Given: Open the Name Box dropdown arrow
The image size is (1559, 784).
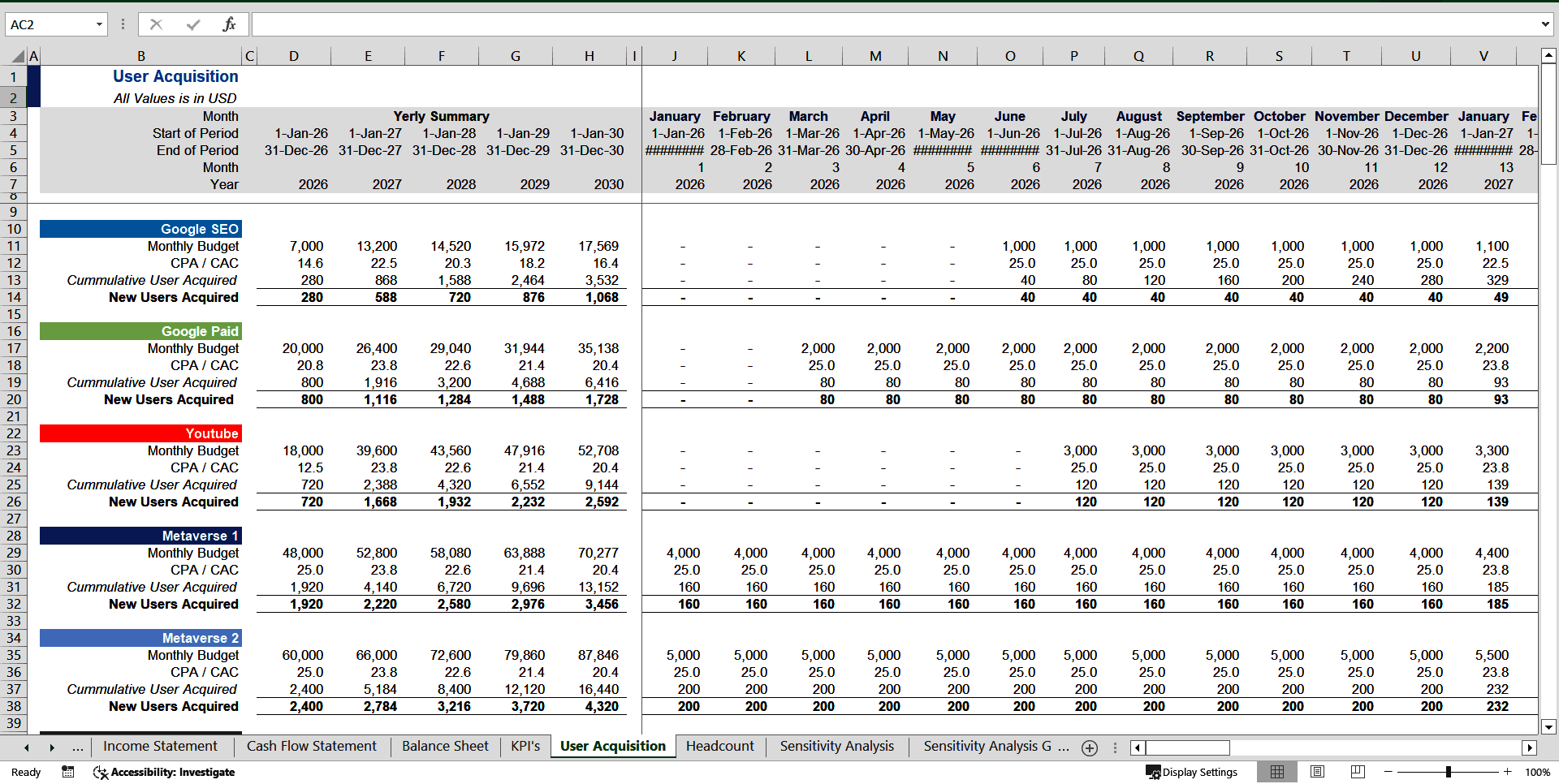Looking at the screenshot, I should point(99,24).
